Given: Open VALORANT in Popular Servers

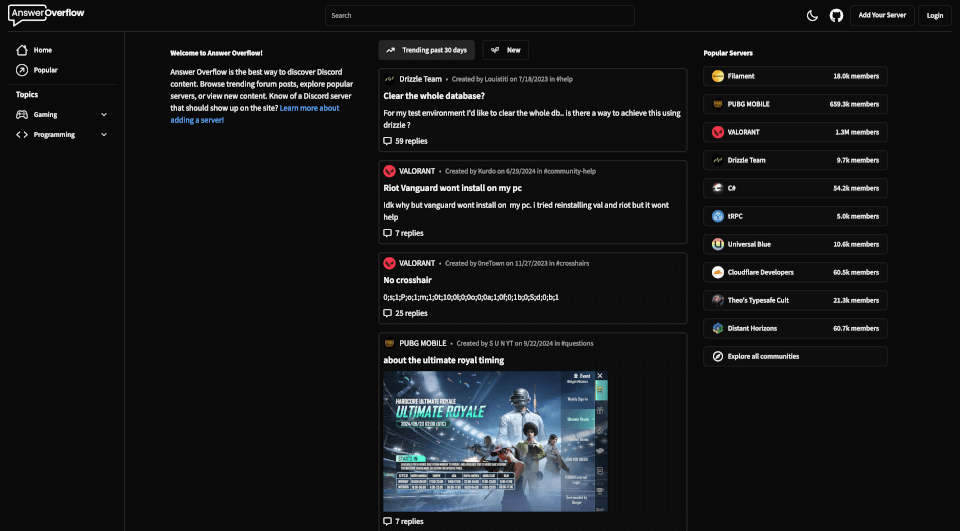Looking at the screenshot, I should [x=795, y=132].
